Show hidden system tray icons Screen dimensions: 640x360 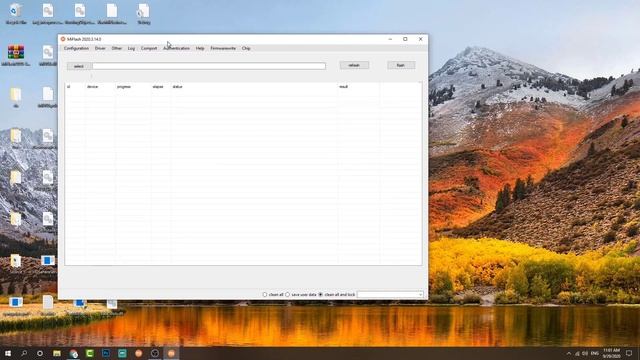569,353
